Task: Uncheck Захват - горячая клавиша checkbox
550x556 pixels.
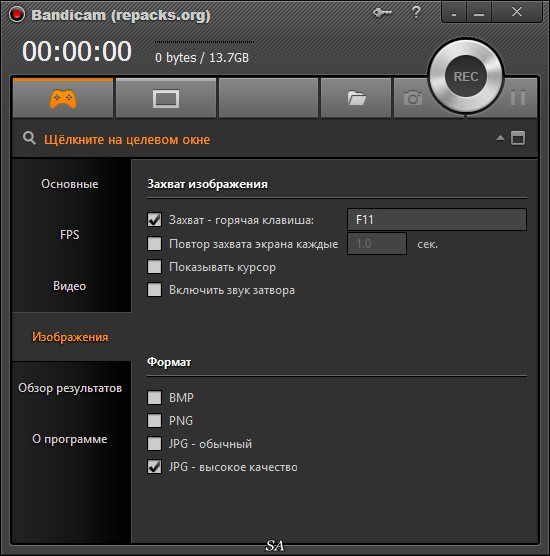Action: pyautogui.click(x=154, y=220)
